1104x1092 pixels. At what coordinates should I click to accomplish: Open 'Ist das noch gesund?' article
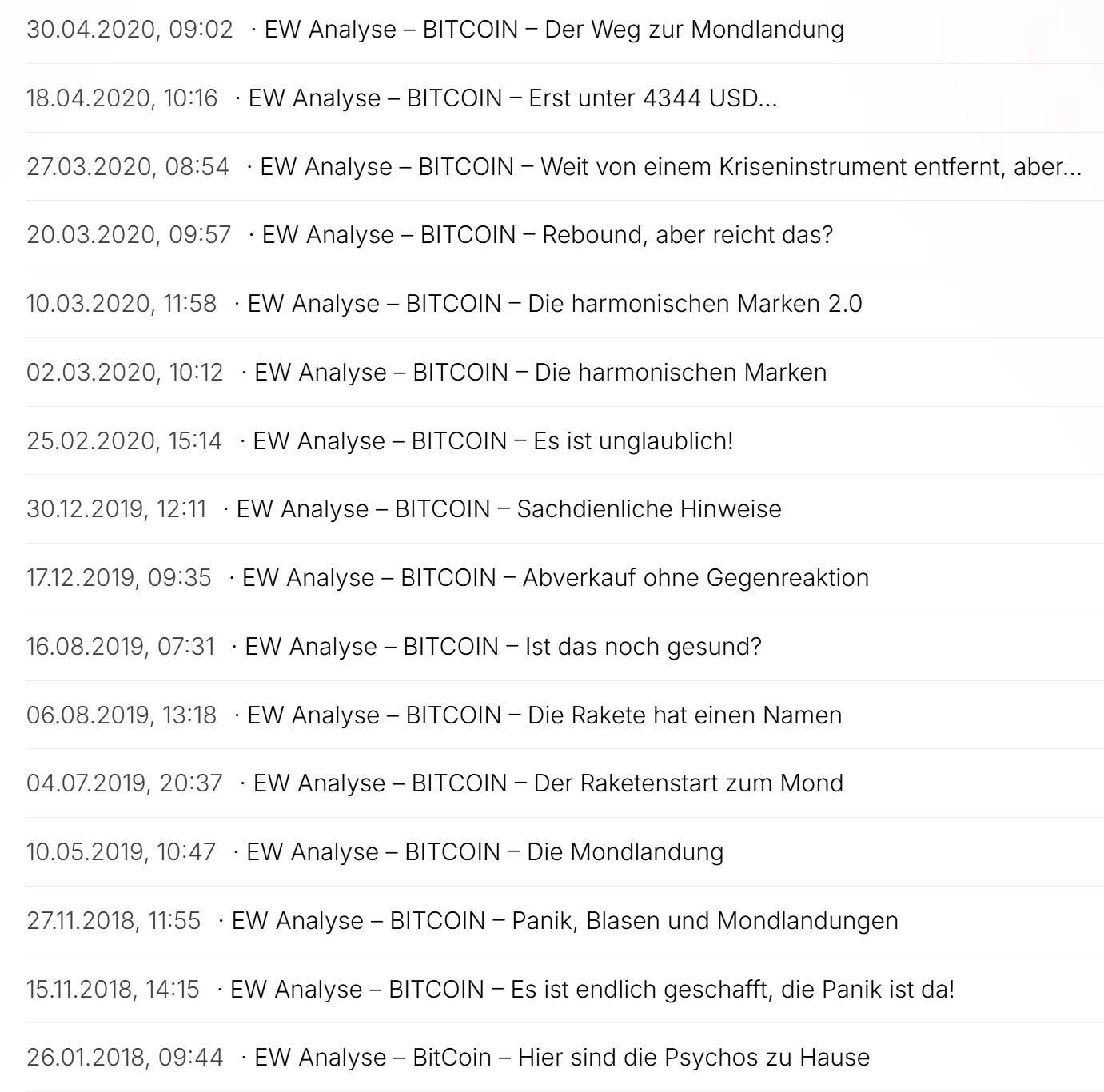click(503, 647)
